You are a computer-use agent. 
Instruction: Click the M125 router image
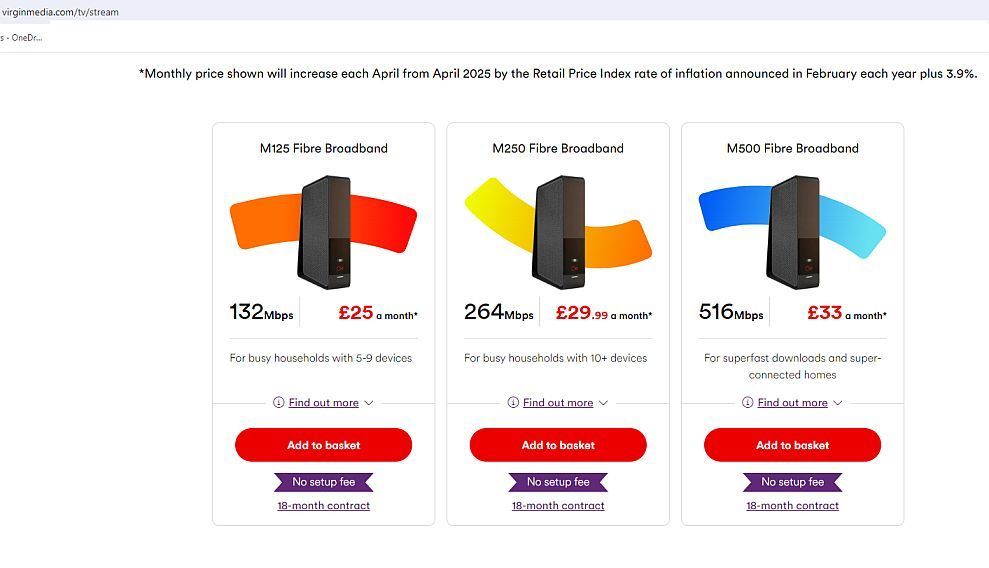[x=324, y=231]
